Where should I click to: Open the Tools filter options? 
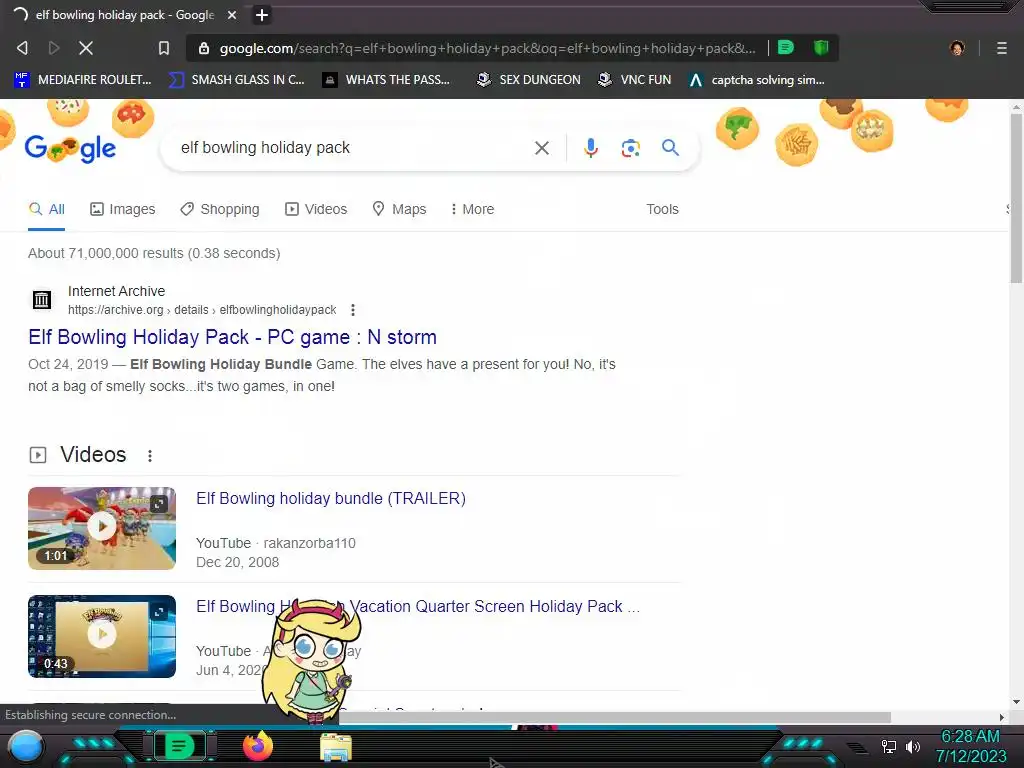(x=662, y=209)
